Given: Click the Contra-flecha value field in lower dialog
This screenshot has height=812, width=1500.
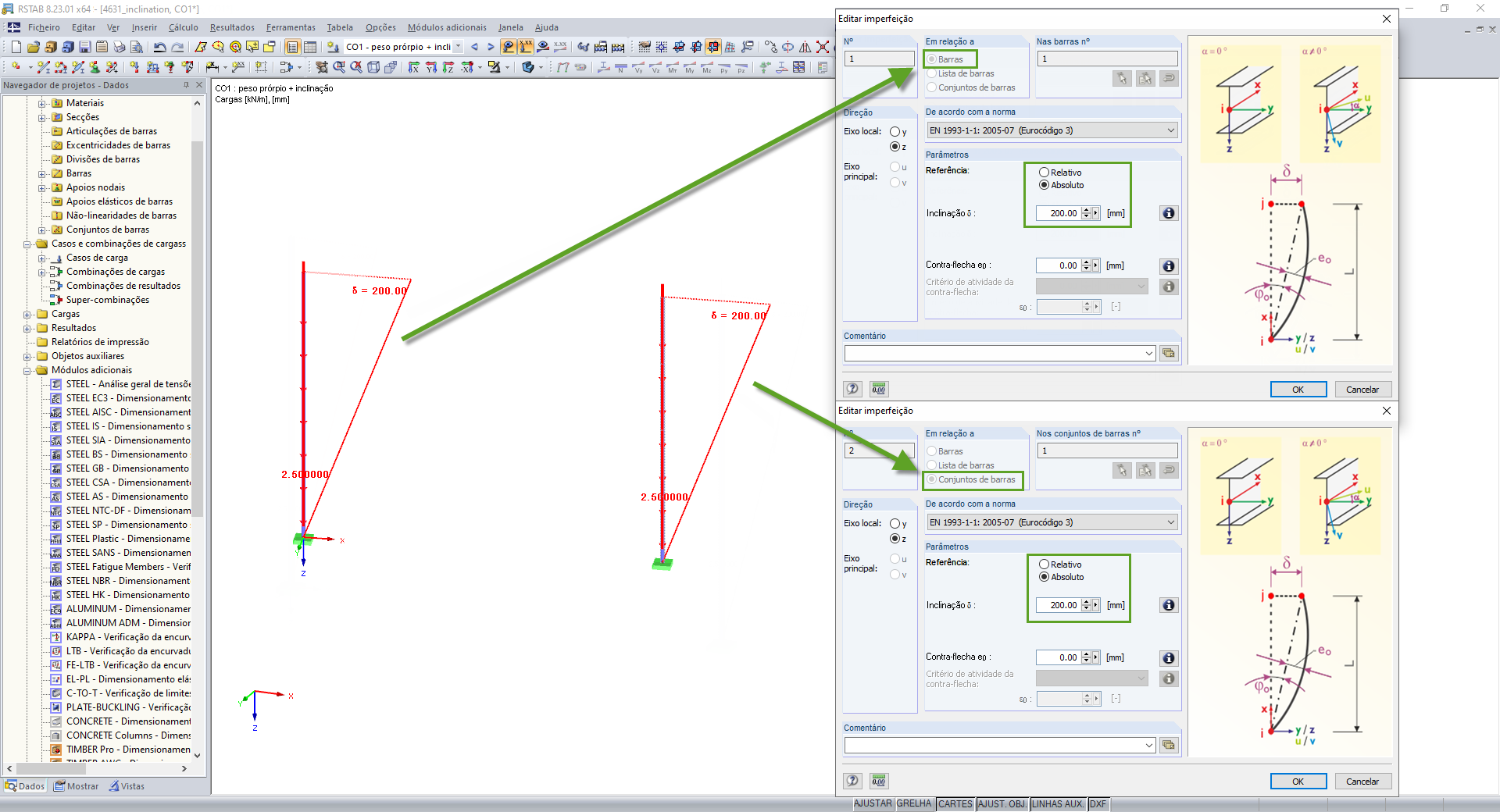Looking at the screenshot, I should pos(1059,658).
